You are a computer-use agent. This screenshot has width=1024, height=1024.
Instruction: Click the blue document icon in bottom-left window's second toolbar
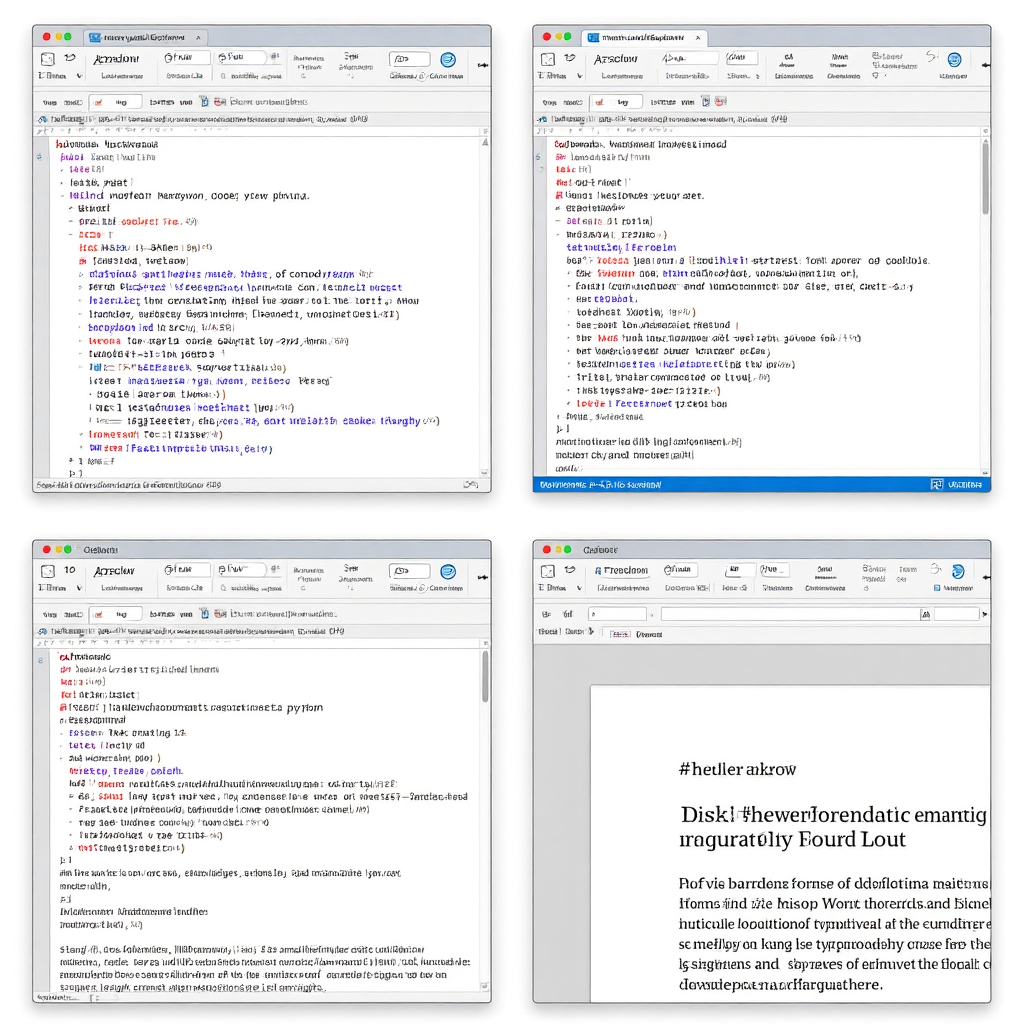tap(204, 613)
